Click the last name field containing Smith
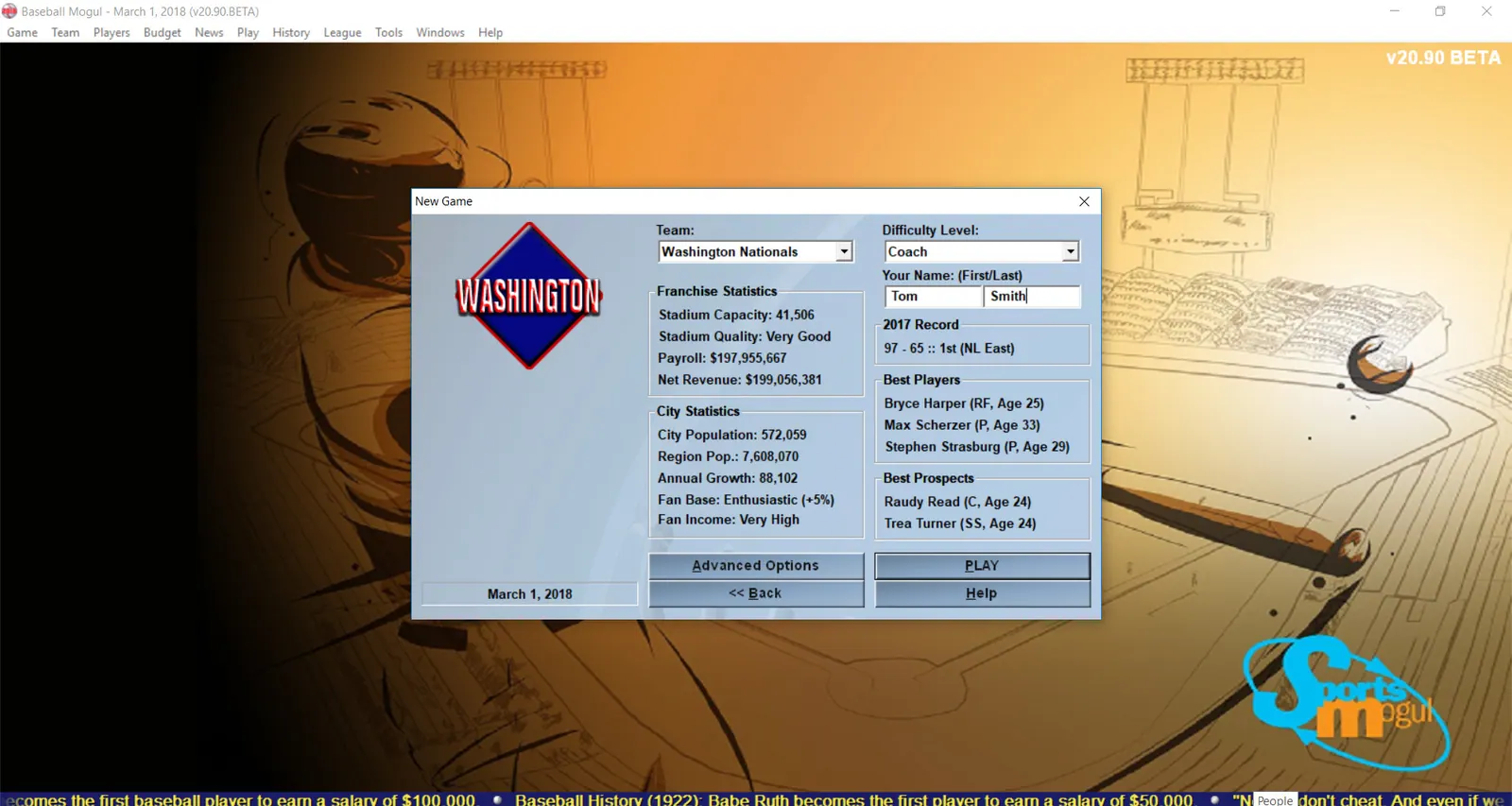Viewport: 1512px width, 806px height. coord(1032,297)
